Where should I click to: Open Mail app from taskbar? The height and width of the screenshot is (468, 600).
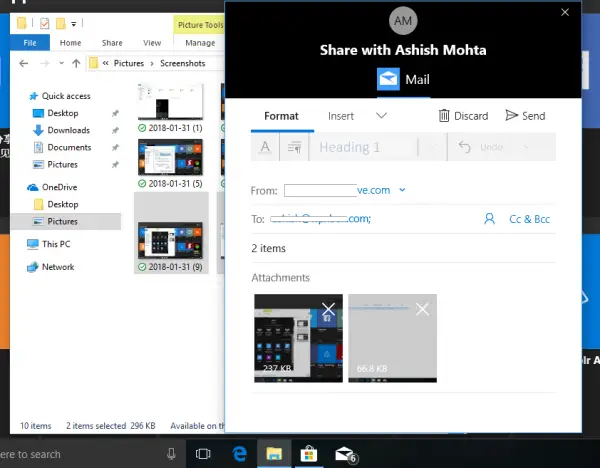(346, 454)
